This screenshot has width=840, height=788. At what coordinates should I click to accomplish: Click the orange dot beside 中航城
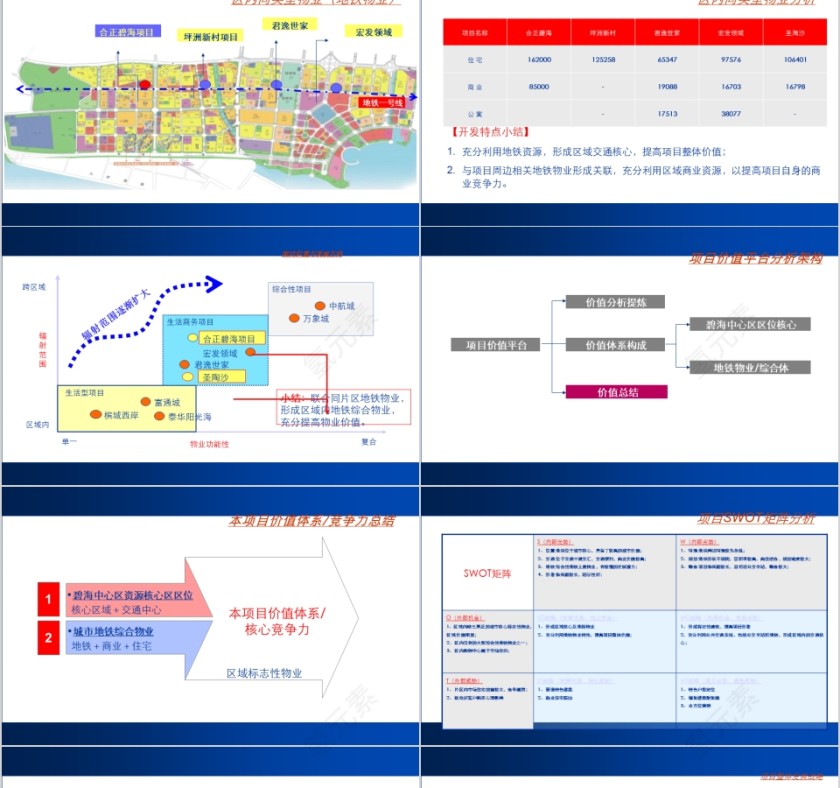tap(319, 305)
